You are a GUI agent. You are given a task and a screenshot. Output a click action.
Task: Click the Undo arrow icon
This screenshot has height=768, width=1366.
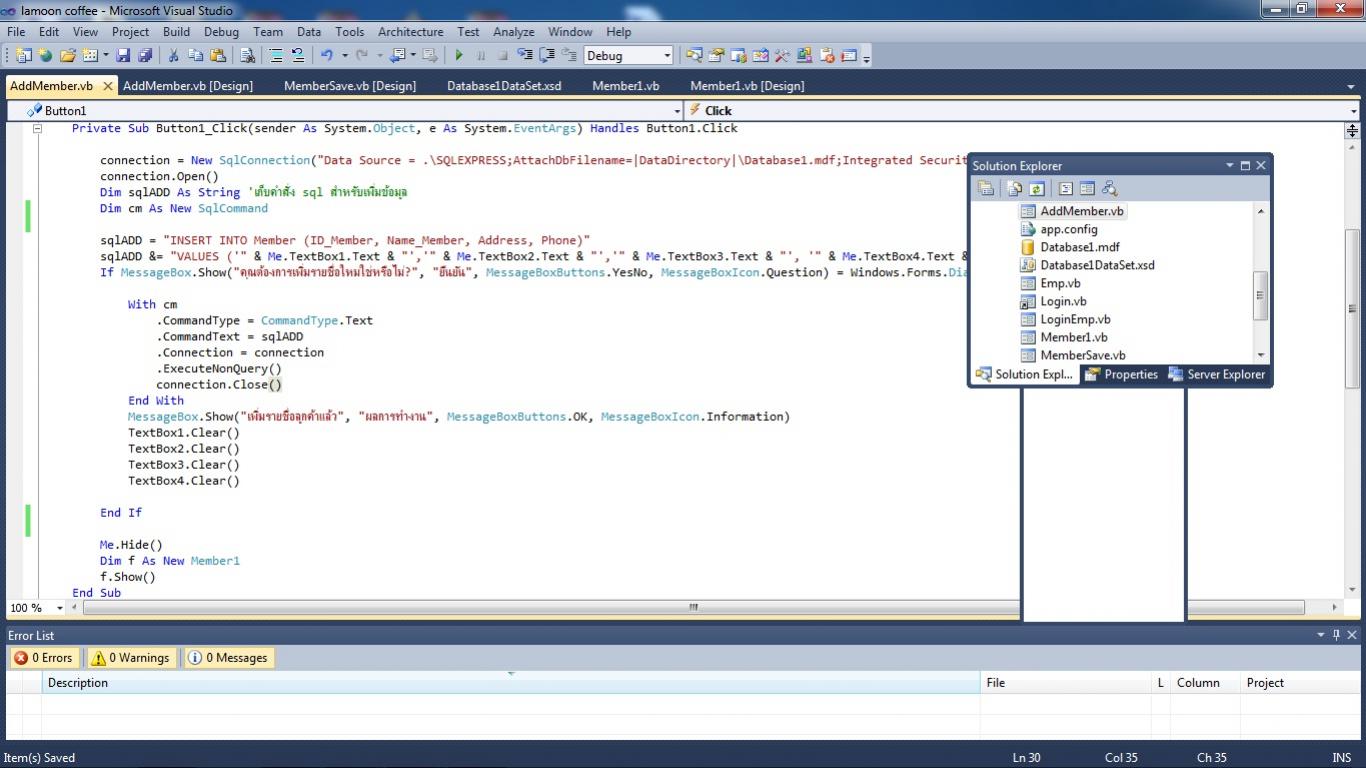327,56
